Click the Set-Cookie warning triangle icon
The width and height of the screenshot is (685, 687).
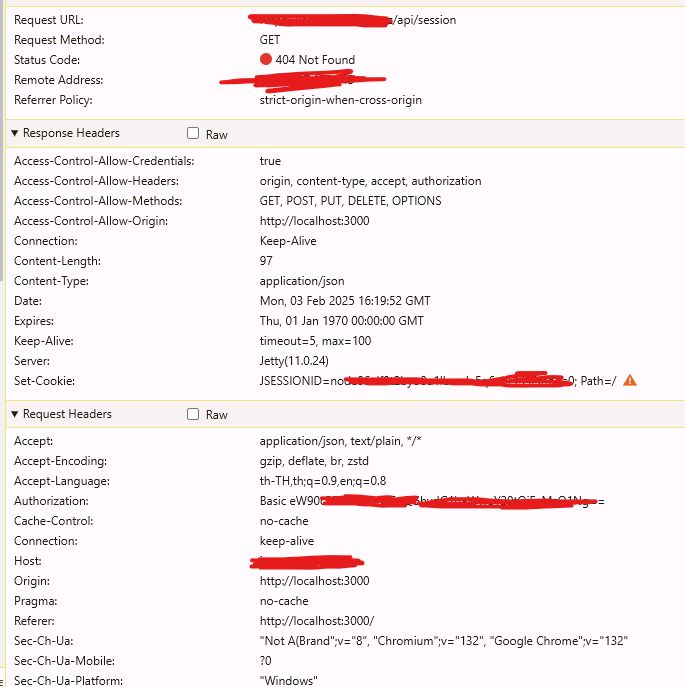(x=630, y=381)
